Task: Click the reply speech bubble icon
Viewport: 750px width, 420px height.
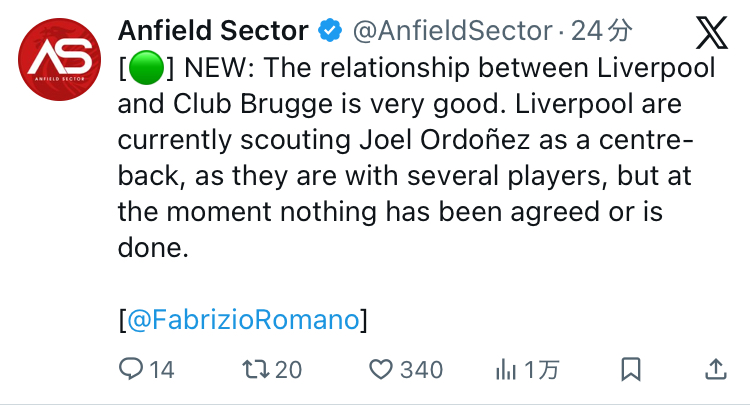Action: coord(131,370)
